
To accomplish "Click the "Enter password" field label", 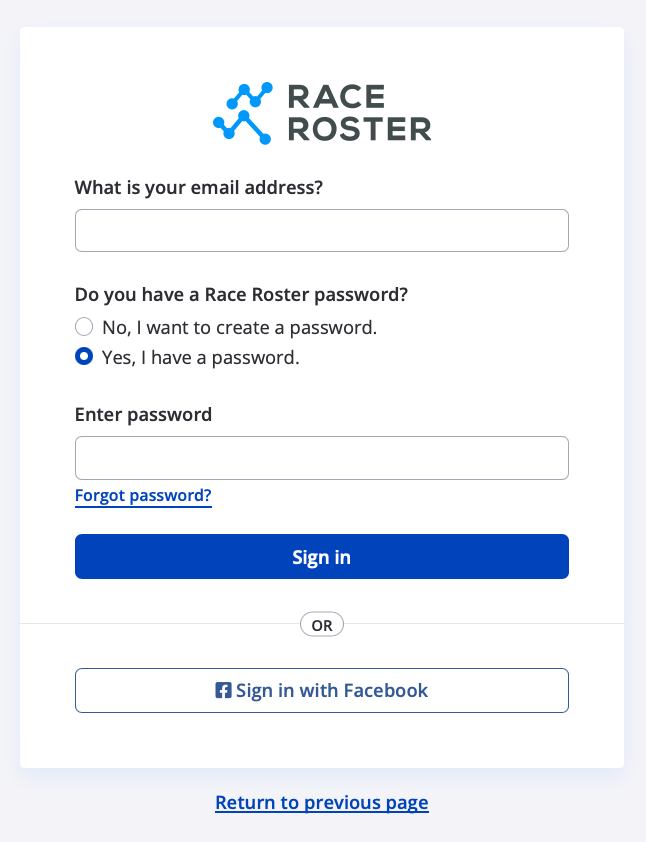I will point(143,414).
